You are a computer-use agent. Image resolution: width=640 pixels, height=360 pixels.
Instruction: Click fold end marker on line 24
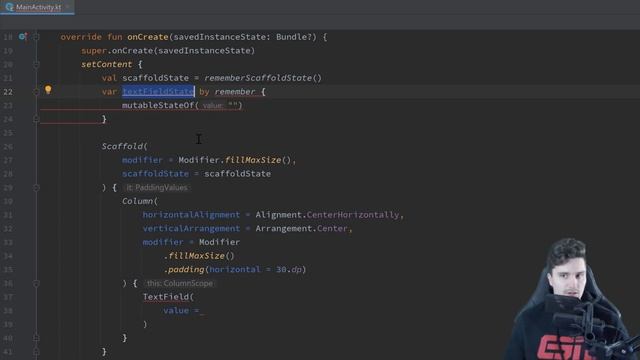click(36, 119)
